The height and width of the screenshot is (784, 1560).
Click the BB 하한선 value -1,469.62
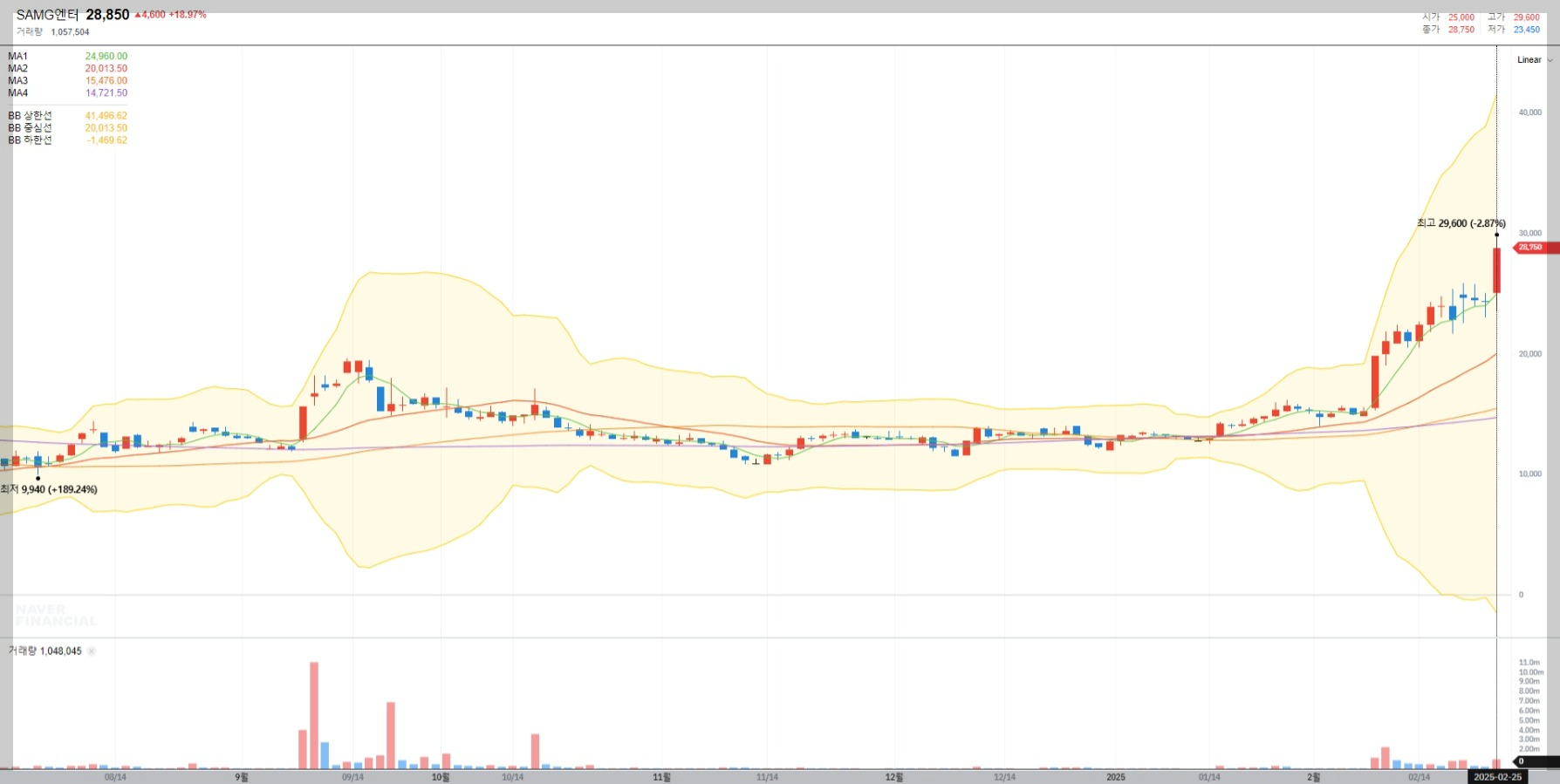107,140
